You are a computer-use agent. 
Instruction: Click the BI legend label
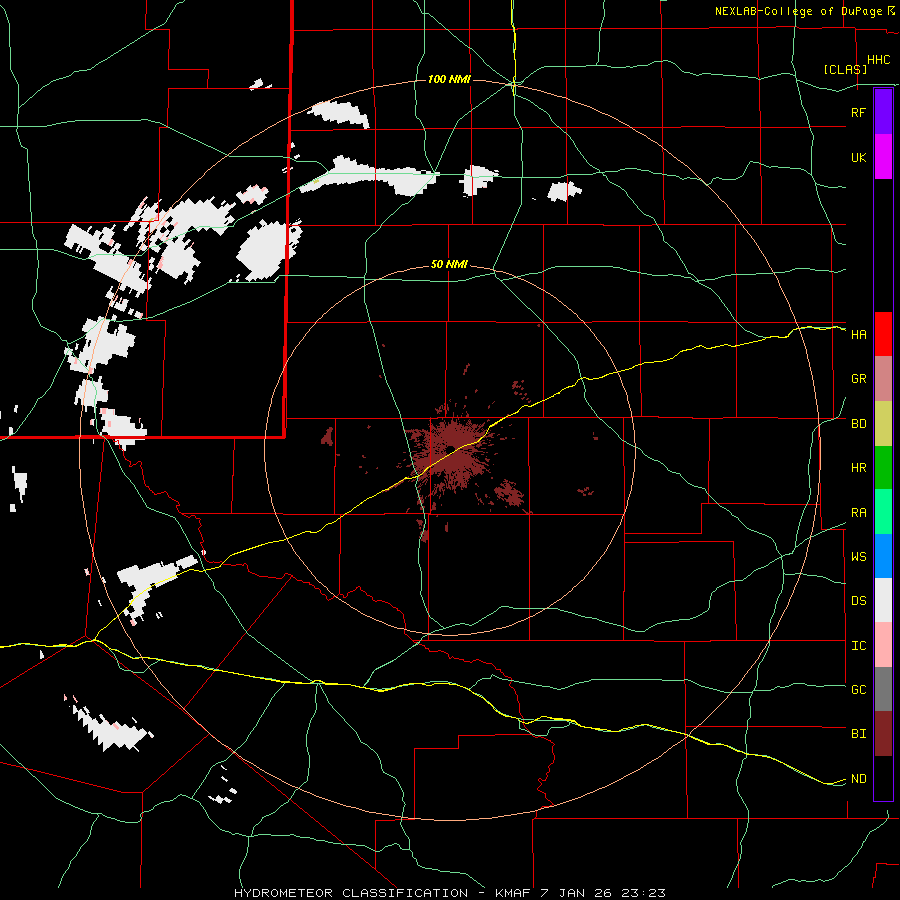click(x=858, y=734)
